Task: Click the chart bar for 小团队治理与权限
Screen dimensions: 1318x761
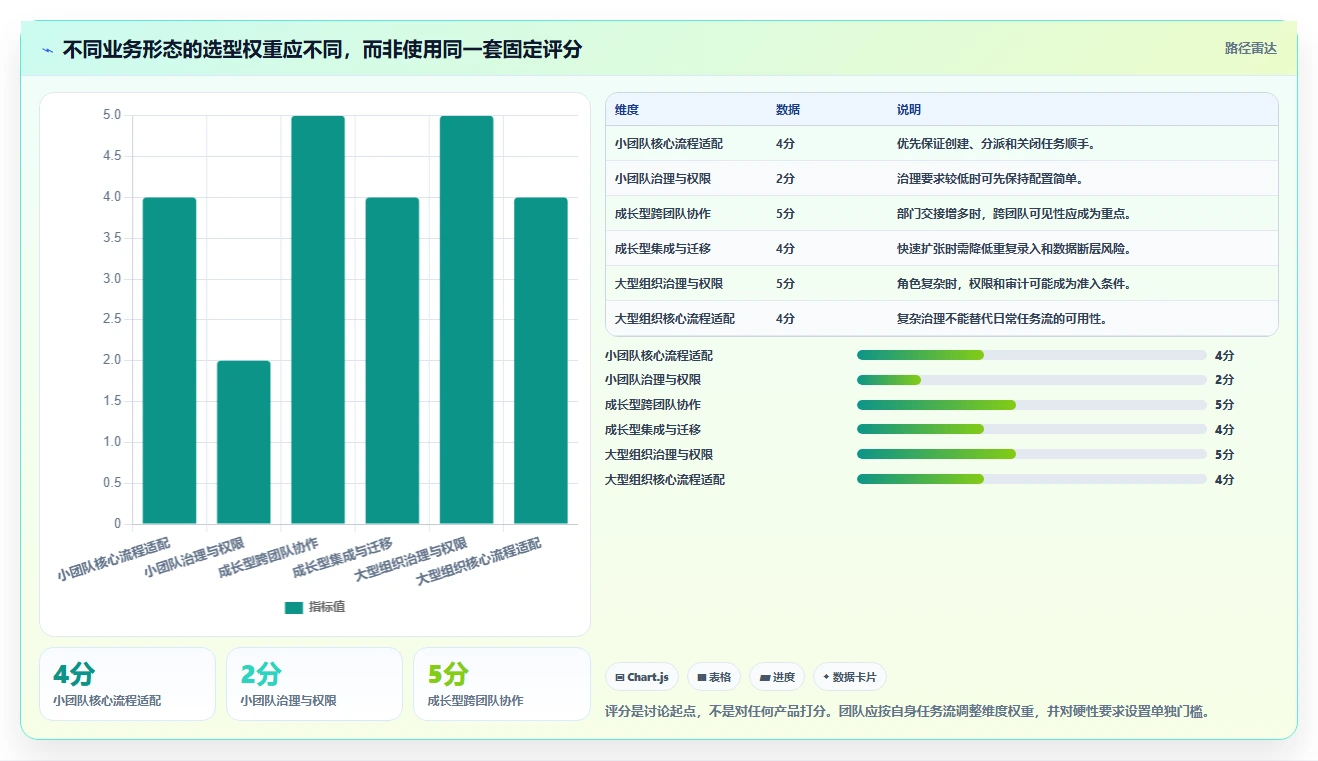Action: coord(244,442)
